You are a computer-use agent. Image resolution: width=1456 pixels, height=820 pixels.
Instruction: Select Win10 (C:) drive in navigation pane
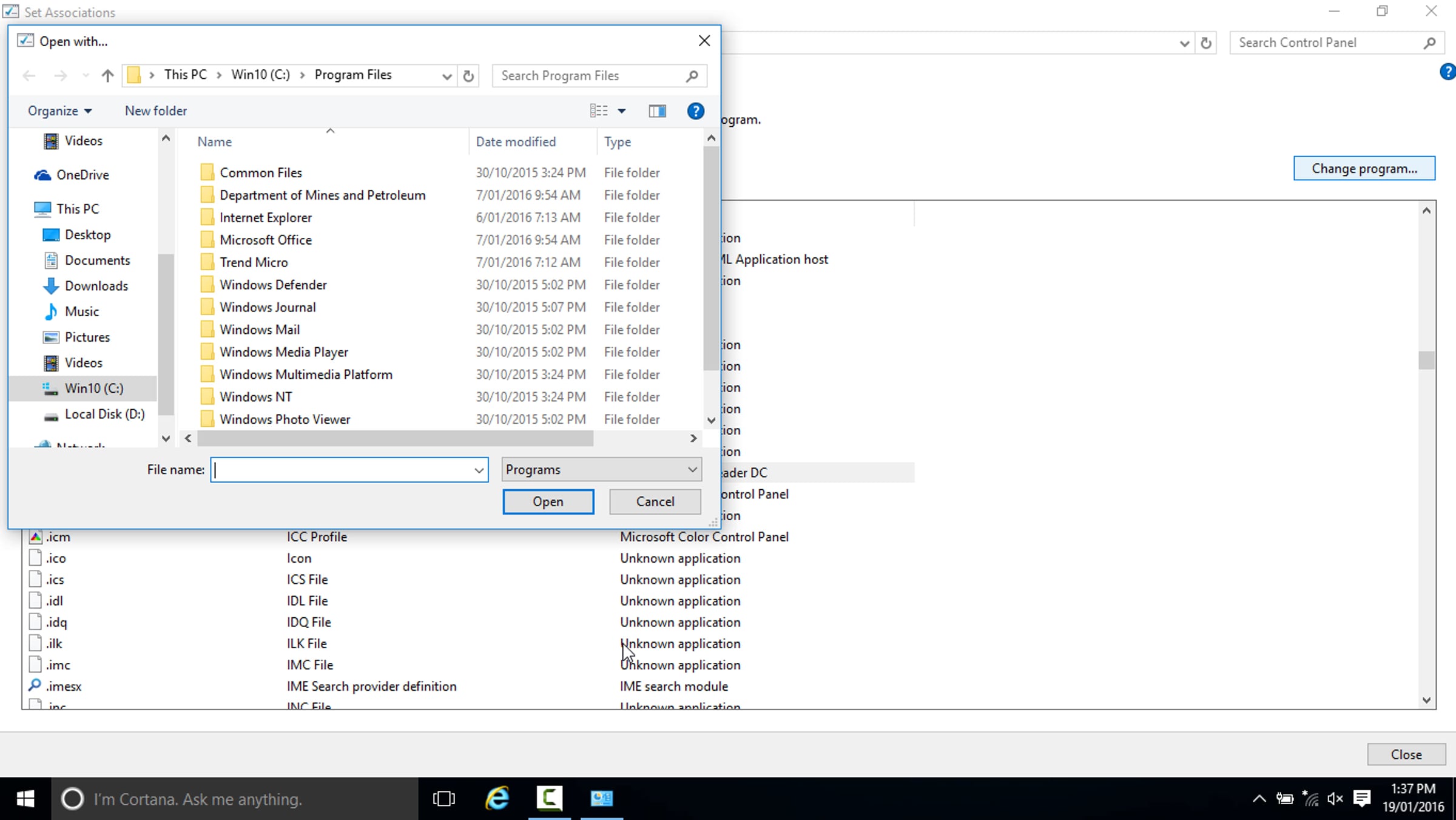[x=83, y=388]
